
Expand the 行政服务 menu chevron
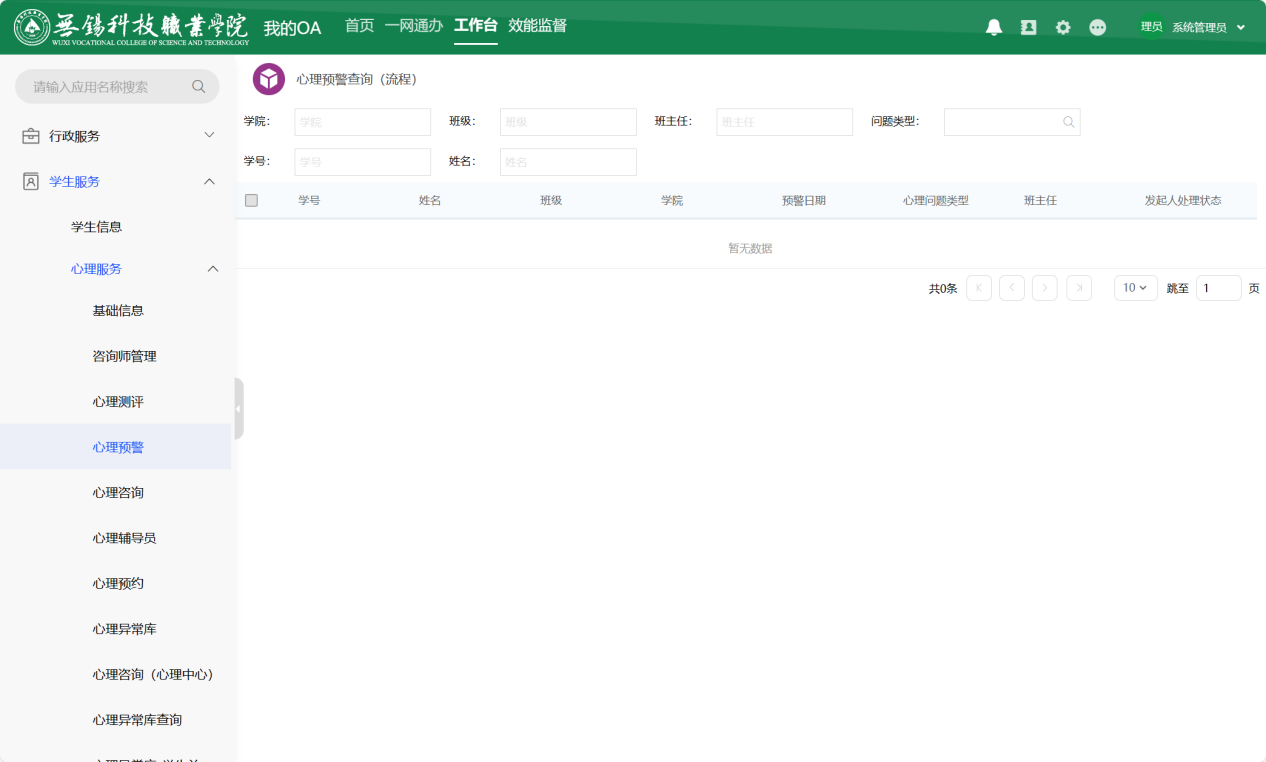pyautogui.click(x=209, y=135)
